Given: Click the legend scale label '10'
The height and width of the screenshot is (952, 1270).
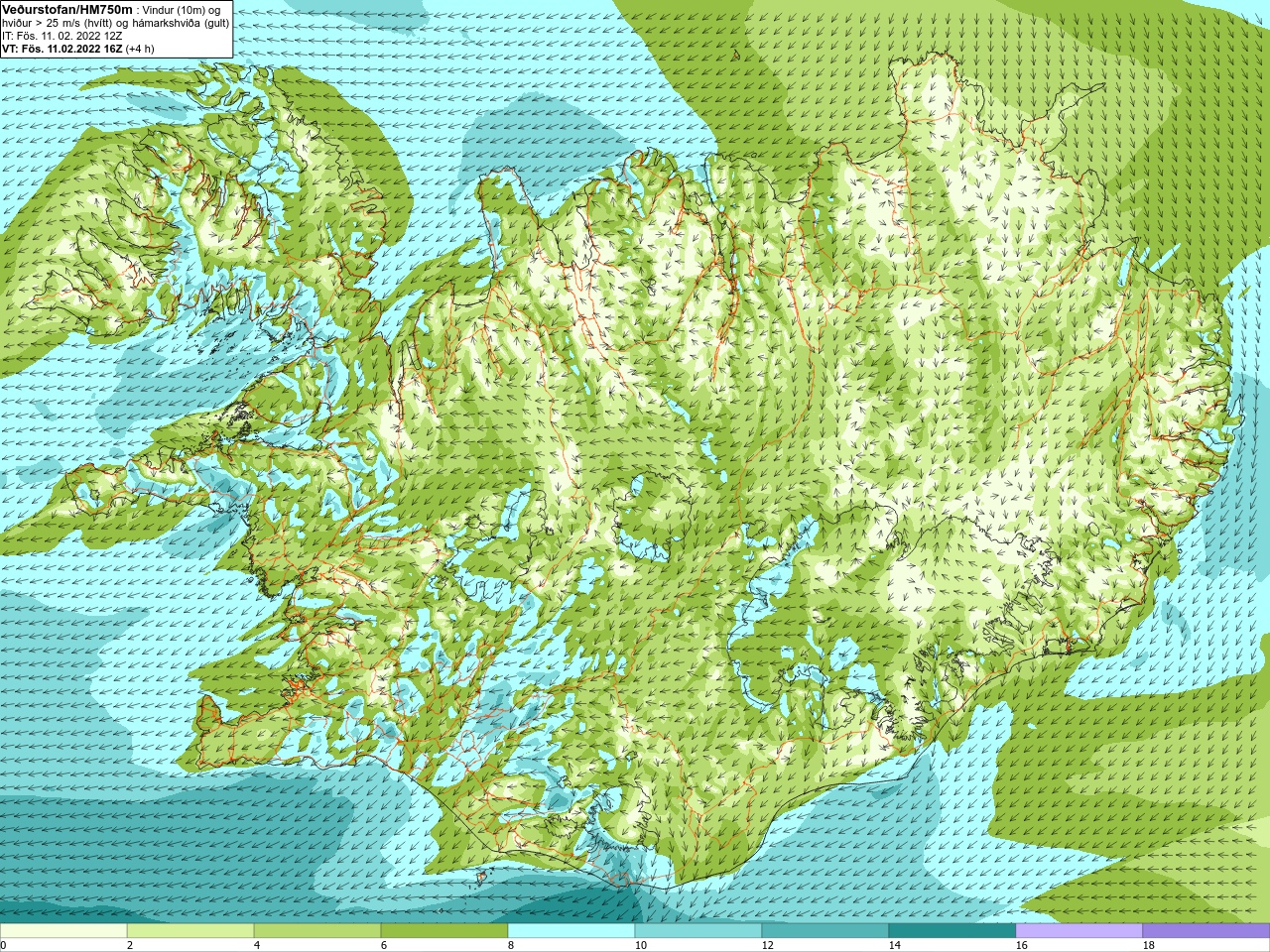Looking at the screenshot, I should [641, 945].
